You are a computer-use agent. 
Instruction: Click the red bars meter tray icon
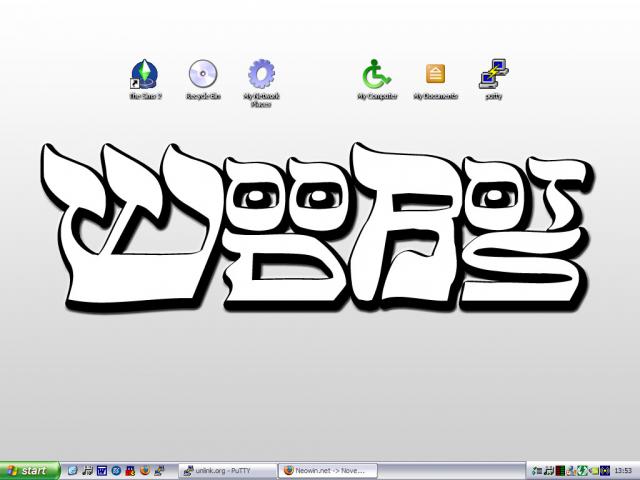tap(560, 471)
